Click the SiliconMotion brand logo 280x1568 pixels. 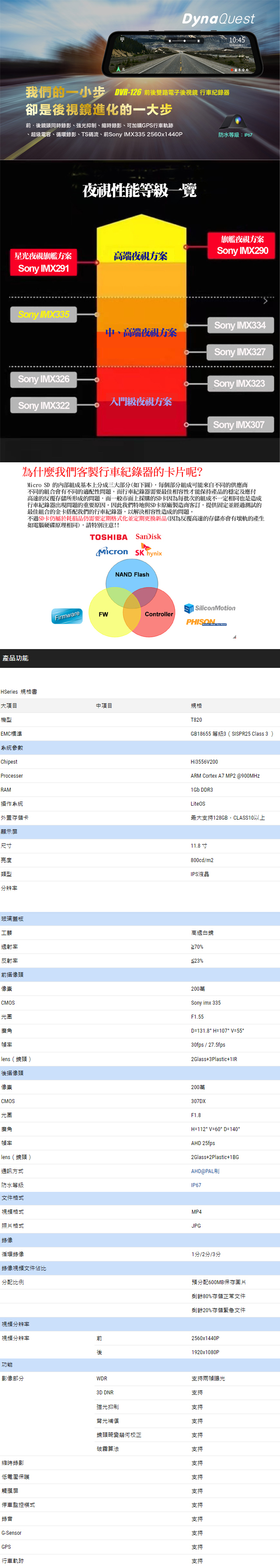(210, 608)
